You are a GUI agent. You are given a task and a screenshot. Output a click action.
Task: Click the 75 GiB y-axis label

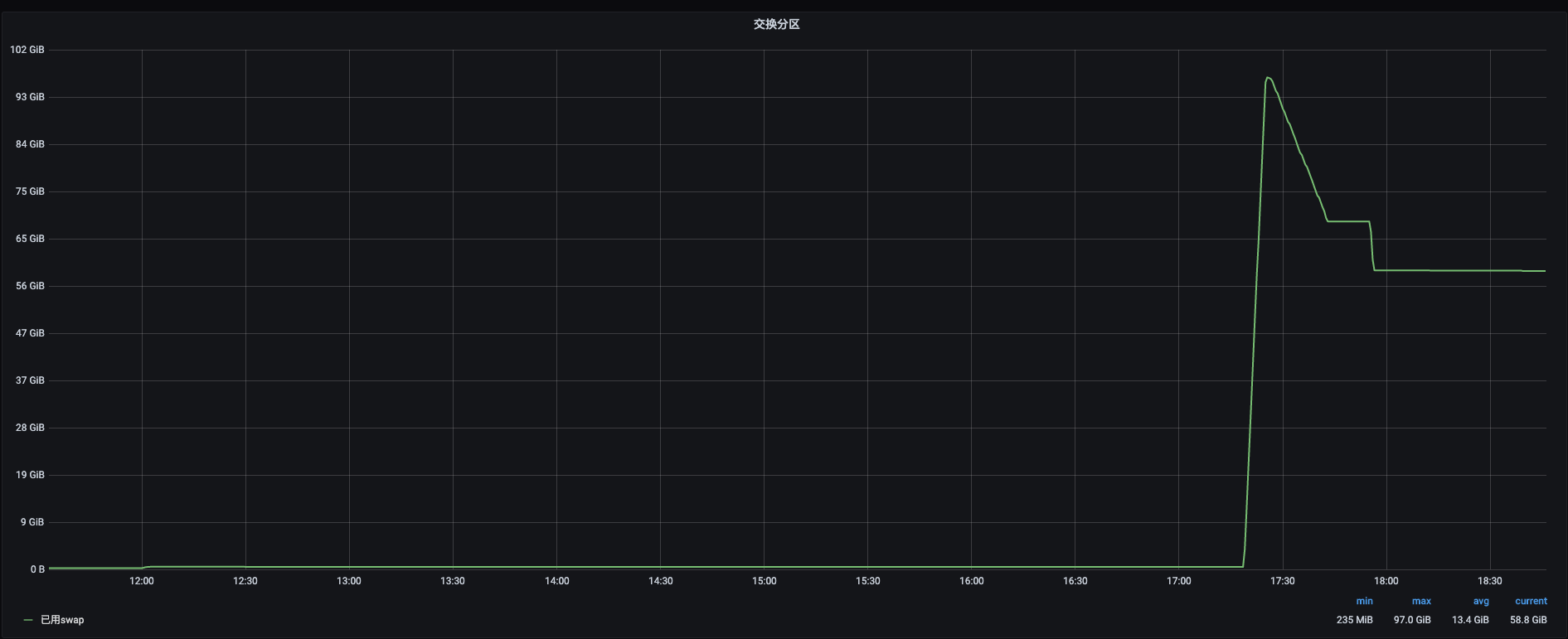click(x=30, y=191)
